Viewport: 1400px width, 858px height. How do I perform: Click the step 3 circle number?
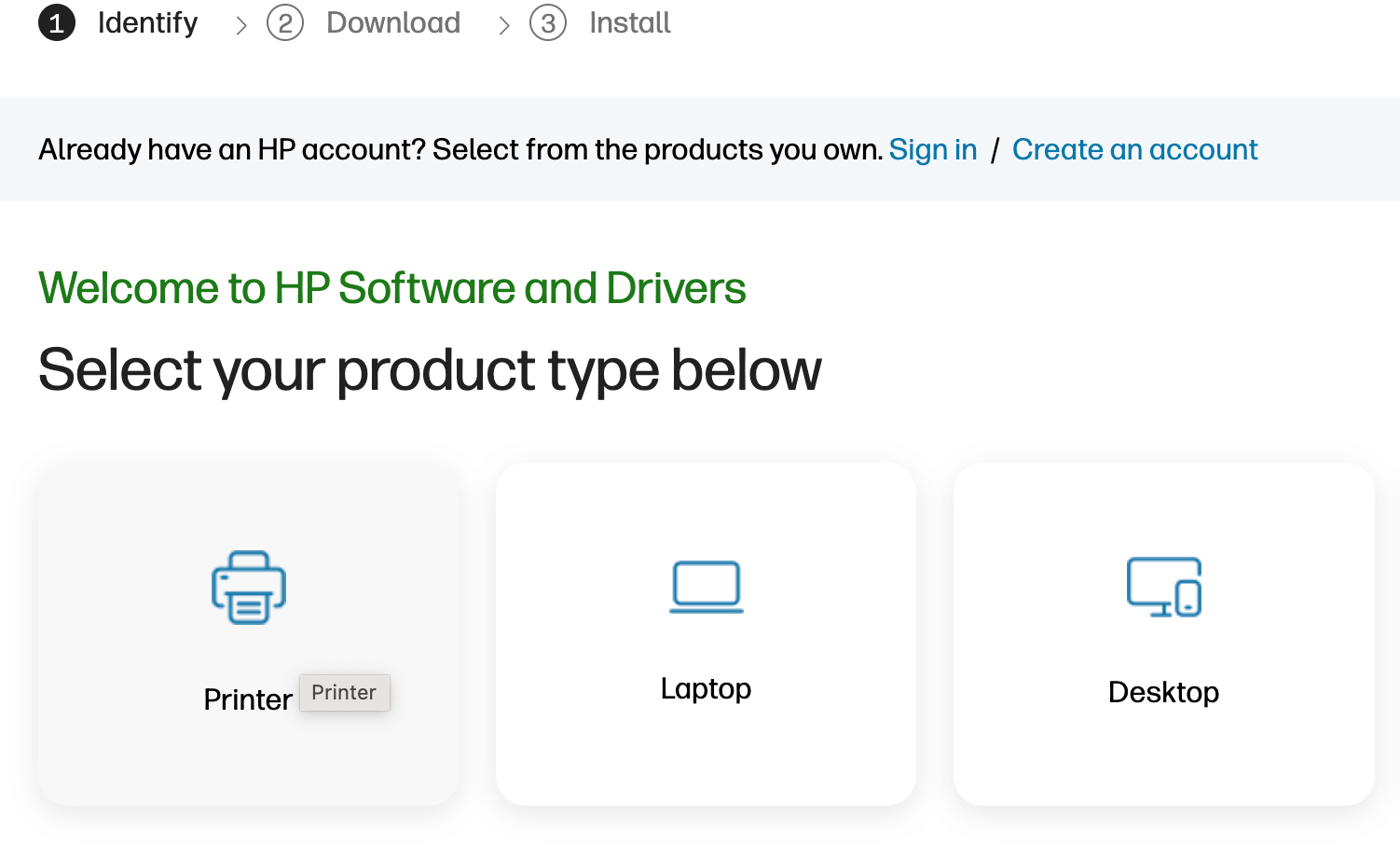click(x=548, y=23)
